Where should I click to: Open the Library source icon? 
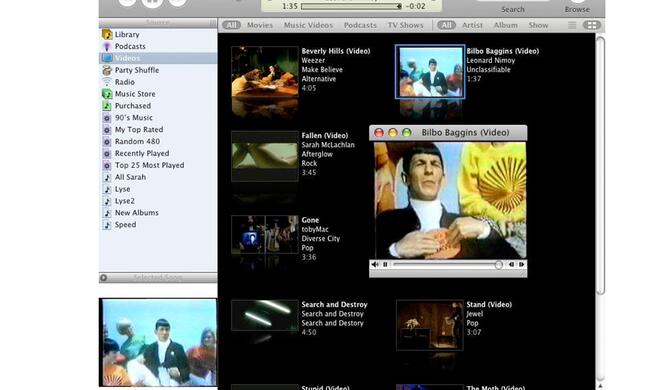coord(107,34)
